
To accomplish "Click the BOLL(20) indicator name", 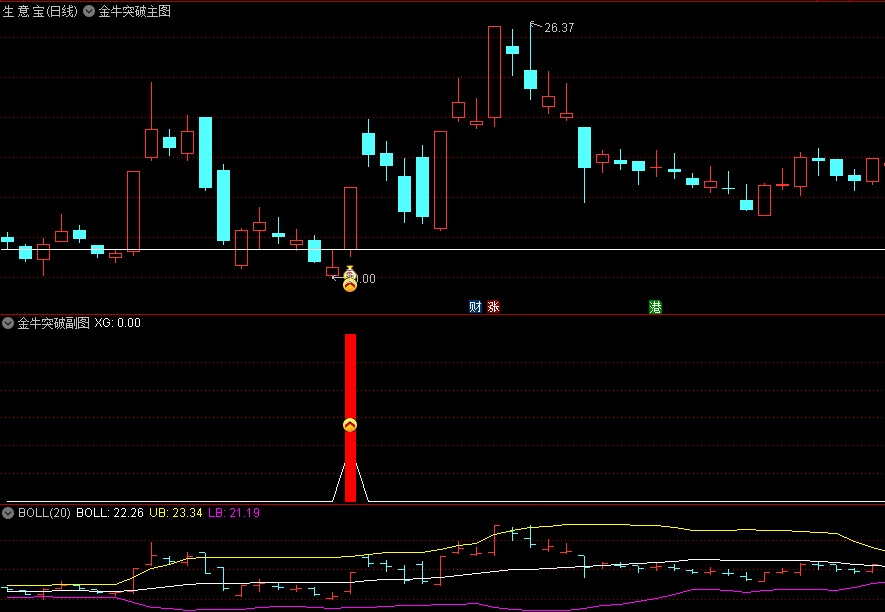I will click(x=45, y=513).
